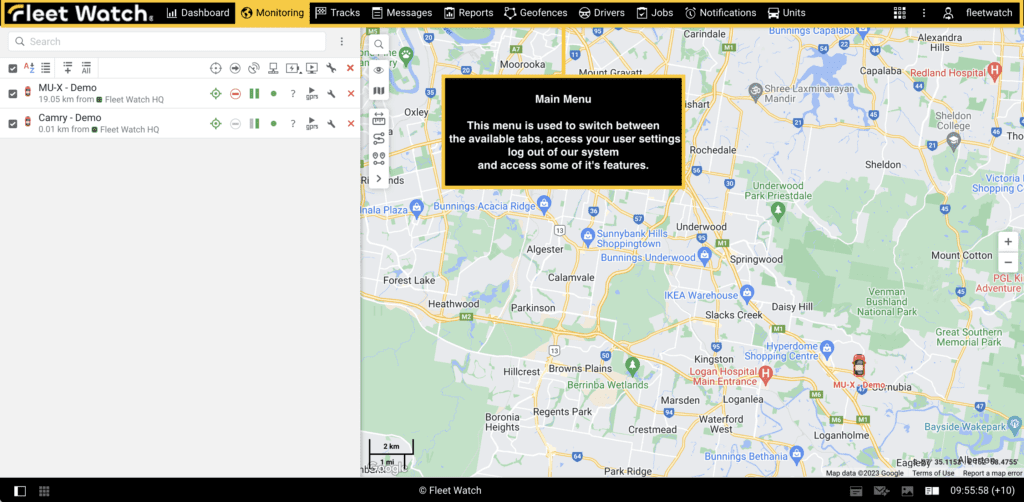Uncheck the Camry - Demo checkbox
Screen dimensions: 1024x502
coord(13,124)
